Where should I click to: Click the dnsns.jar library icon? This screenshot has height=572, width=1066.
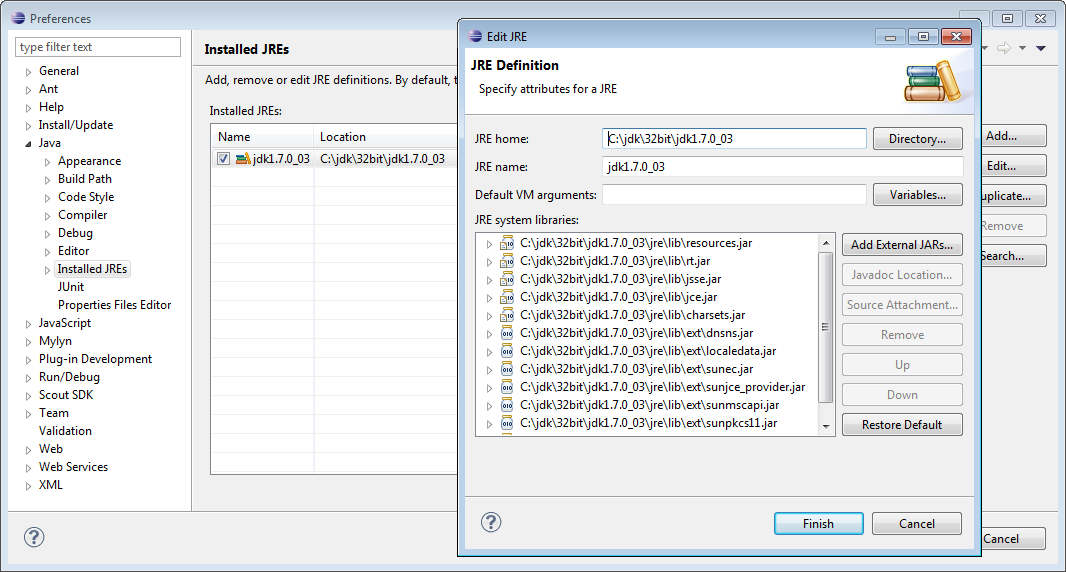pos(507,333)
